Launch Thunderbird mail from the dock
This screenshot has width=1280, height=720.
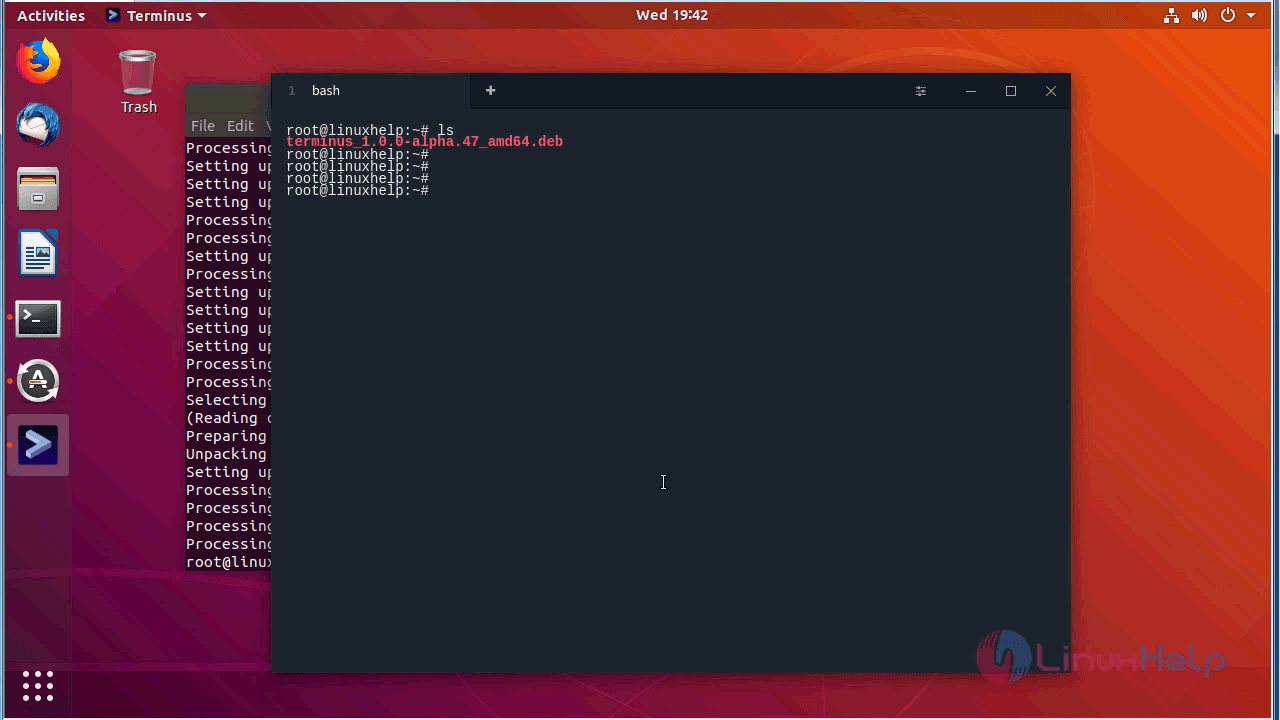(38, 125)
